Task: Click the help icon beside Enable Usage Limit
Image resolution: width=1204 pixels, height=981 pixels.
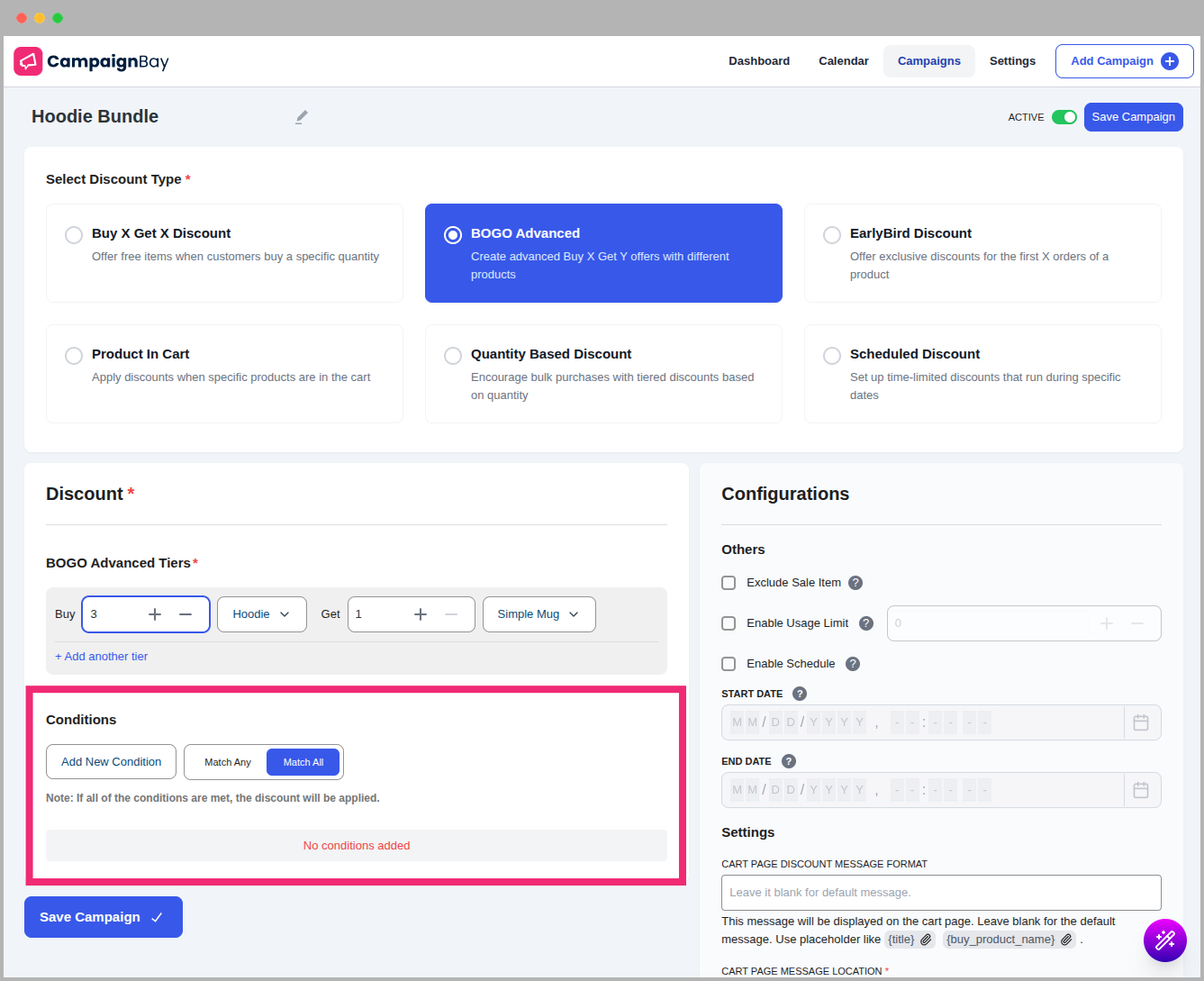Action: pyautogui.click(x=865, y=622)
